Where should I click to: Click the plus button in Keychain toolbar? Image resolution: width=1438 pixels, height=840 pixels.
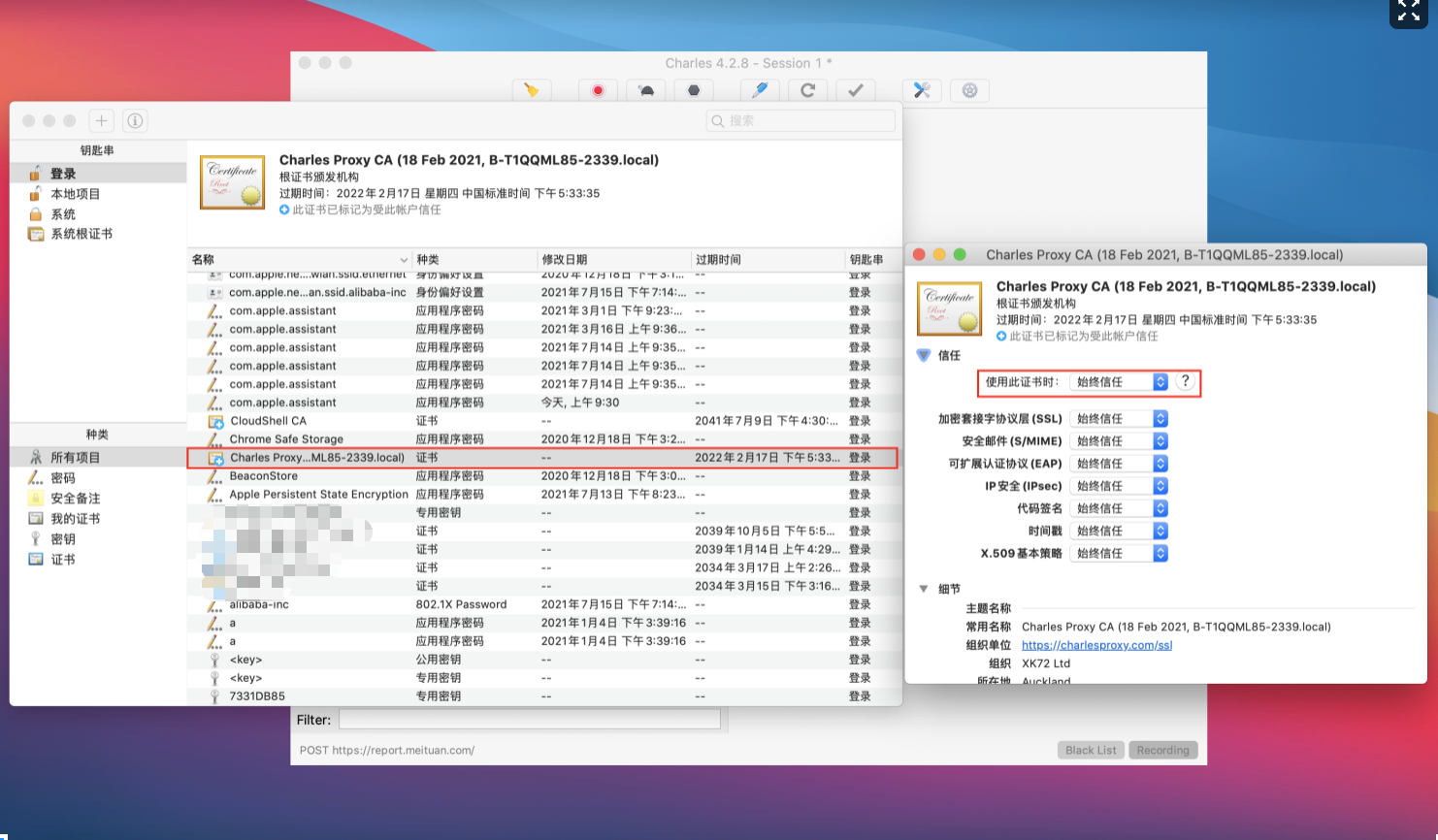click(102, 120)
